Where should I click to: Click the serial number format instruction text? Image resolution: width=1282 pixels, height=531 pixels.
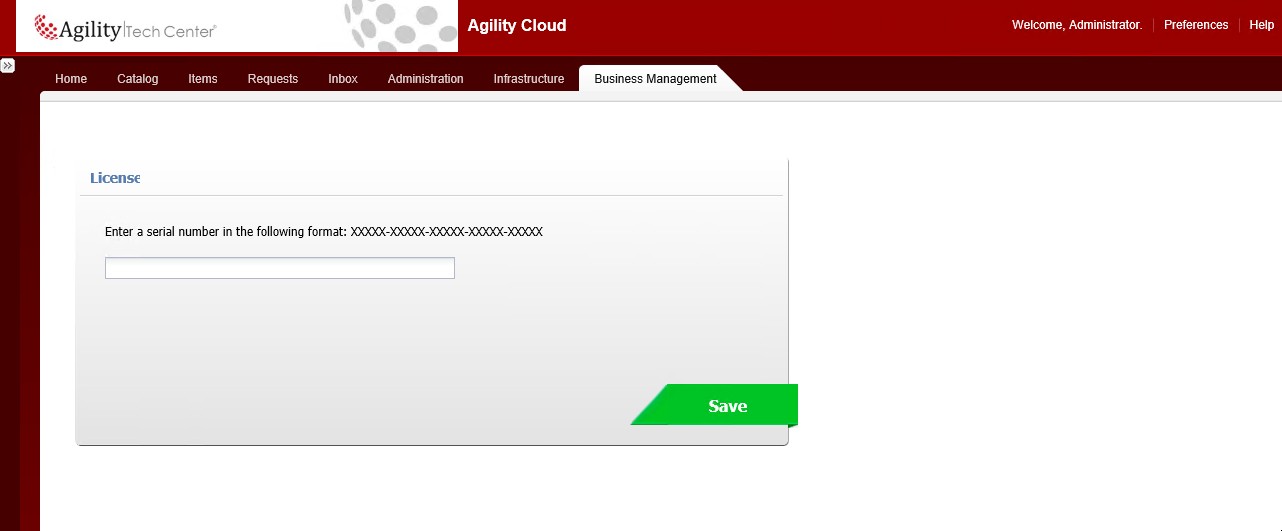323,232
